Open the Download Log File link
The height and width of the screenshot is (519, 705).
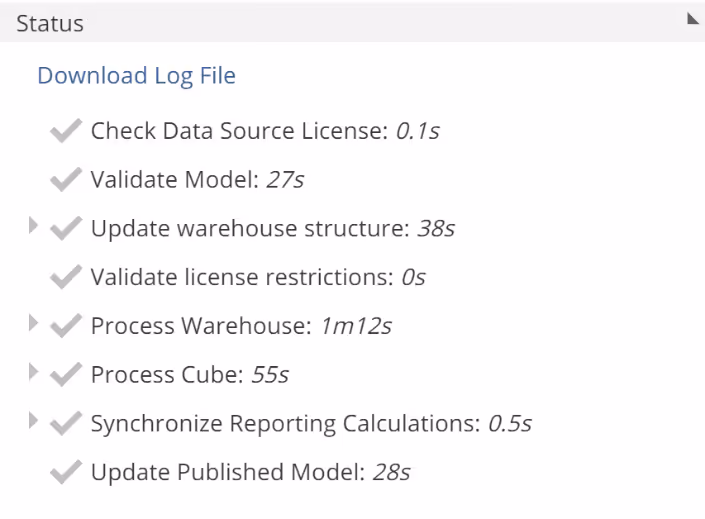tap(136, 76)
